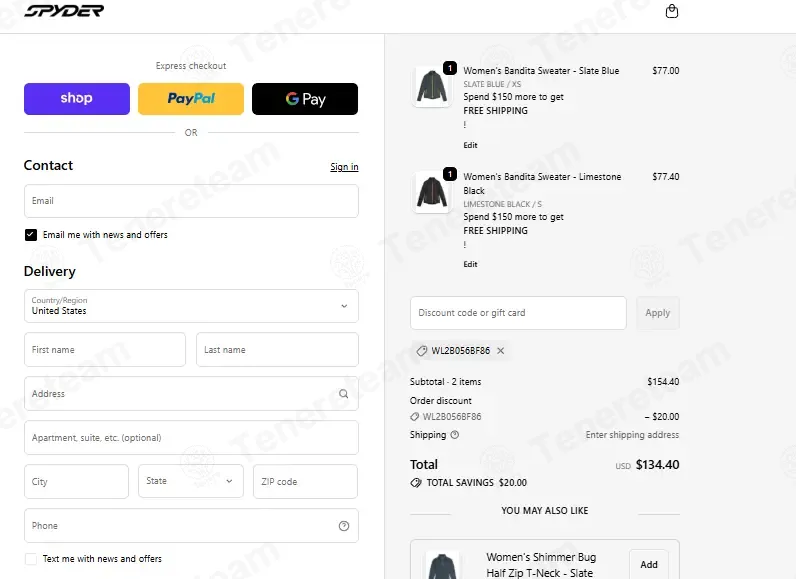Remove discount code WL2B056BF86 with X
The width and height of the screenshot is (796, 579).
[501, 351]
